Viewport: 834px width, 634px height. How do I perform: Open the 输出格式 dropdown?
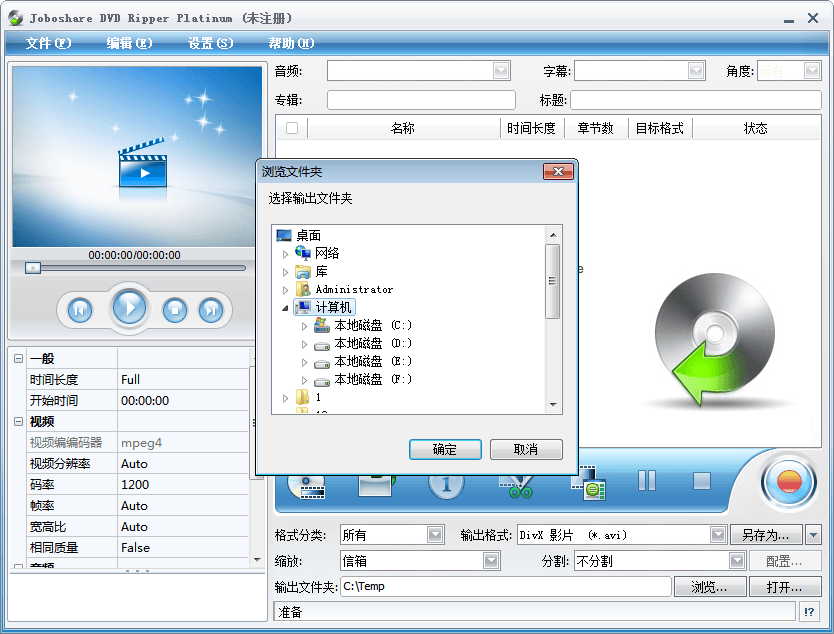coord(717,535)
